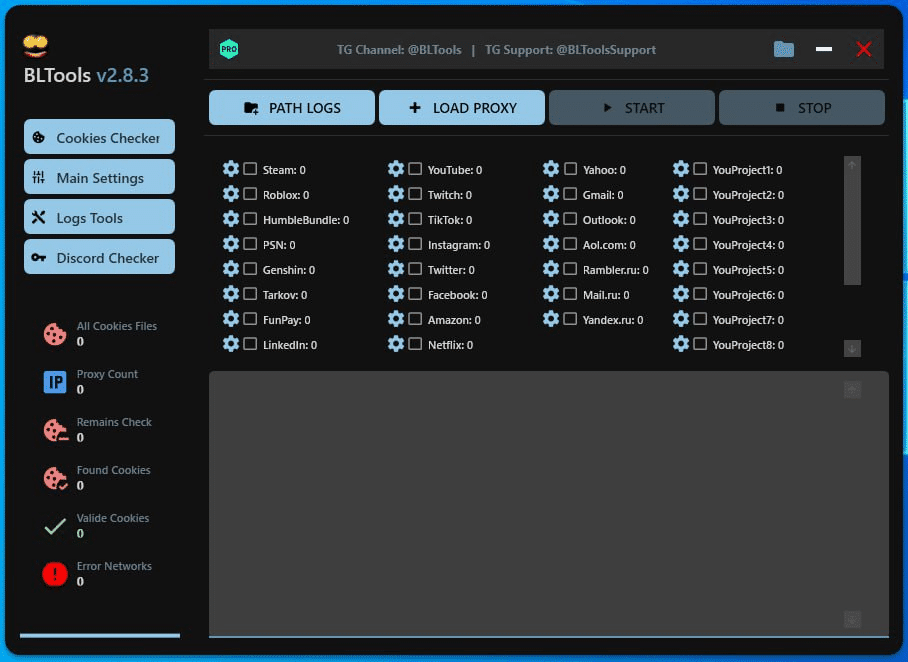Open settings gear next to Steam
Screen dimensions: 908x662
click(x=231, y=169)
